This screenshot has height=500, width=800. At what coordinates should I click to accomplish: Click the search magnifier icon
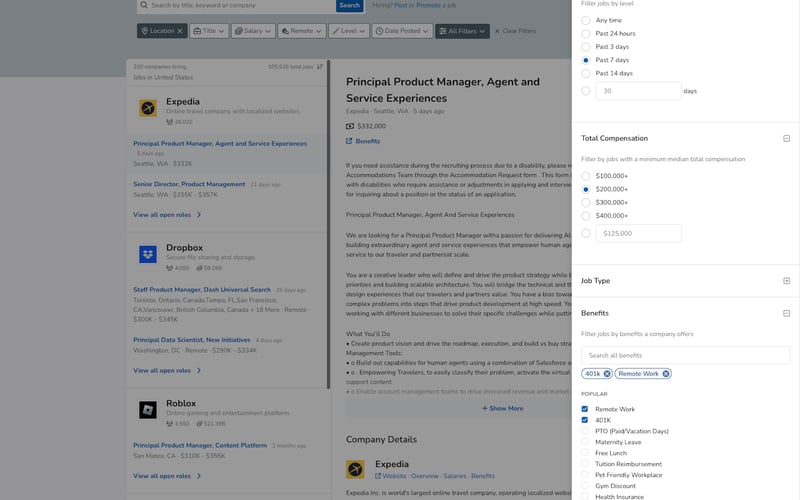coord(144,5)
